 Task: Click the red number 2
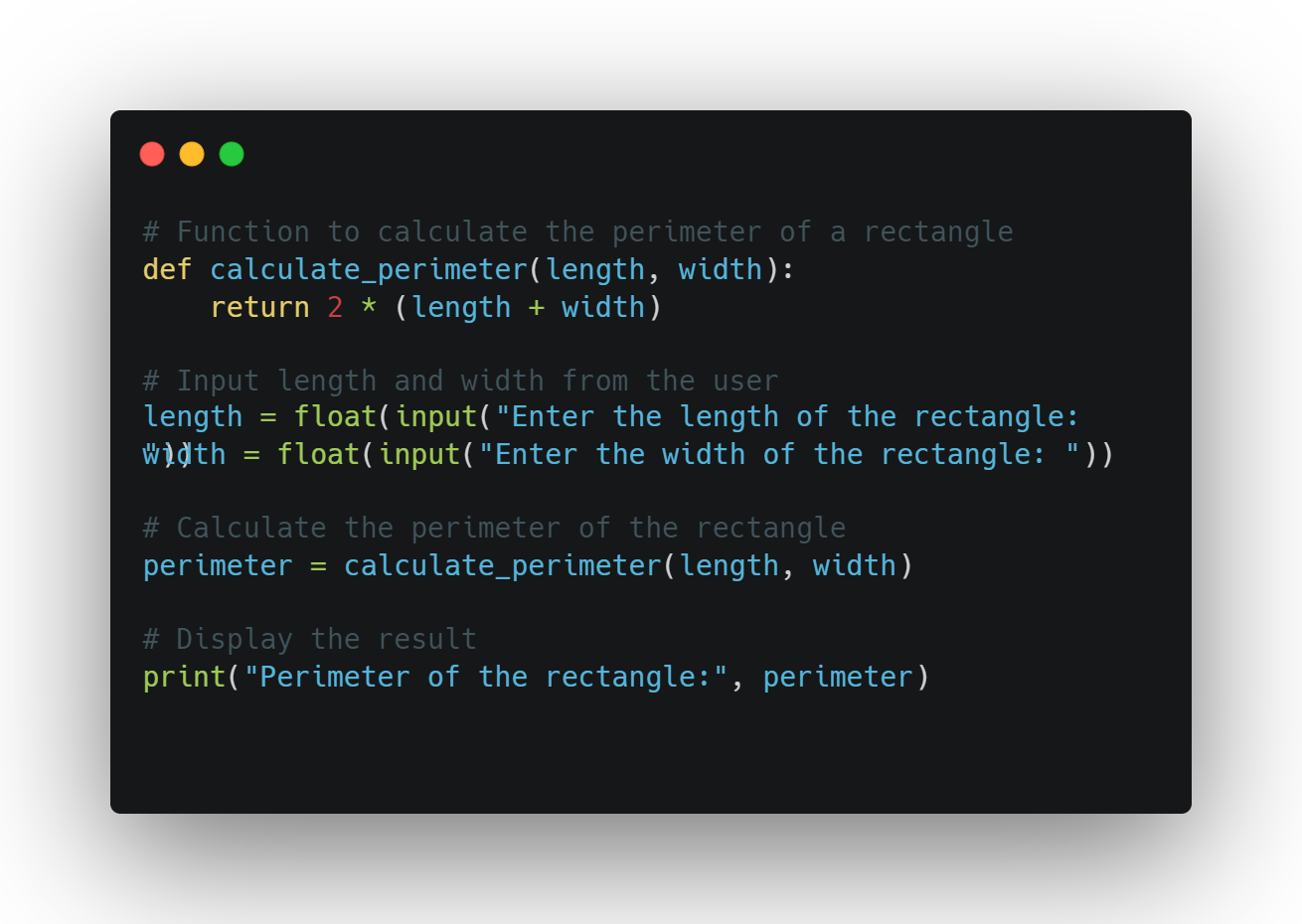click(335, 307)
